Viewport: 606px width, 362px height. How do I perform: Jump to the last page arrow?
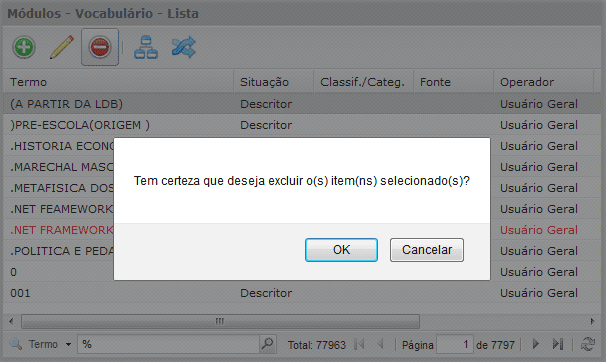click(557, 344)
